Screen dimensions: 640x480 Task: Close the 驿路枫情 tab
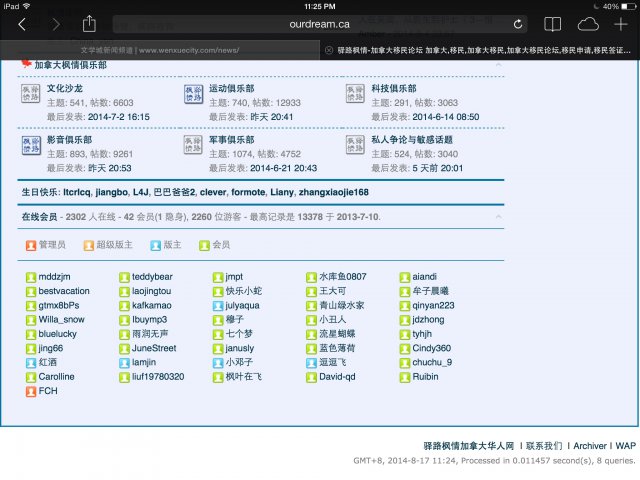329,49
